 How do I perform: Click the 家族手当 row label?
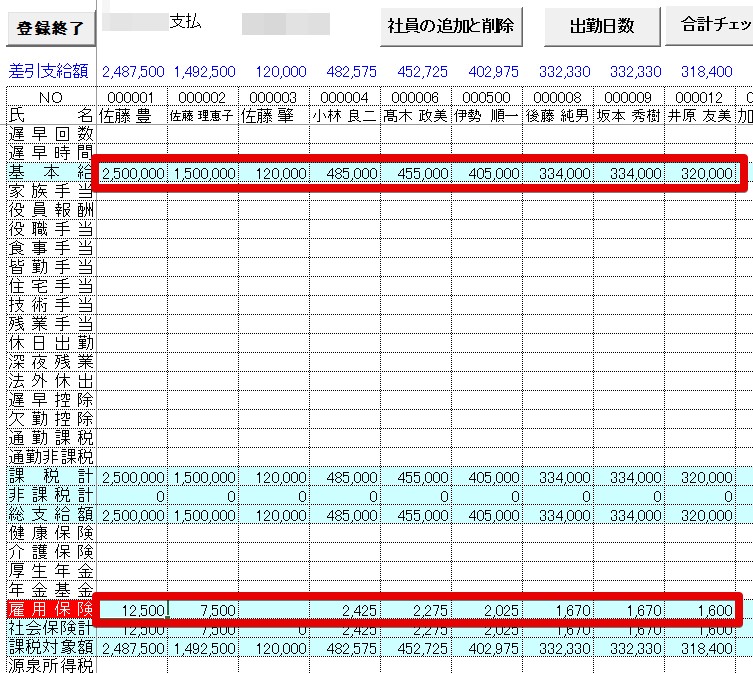click(51, 191)
